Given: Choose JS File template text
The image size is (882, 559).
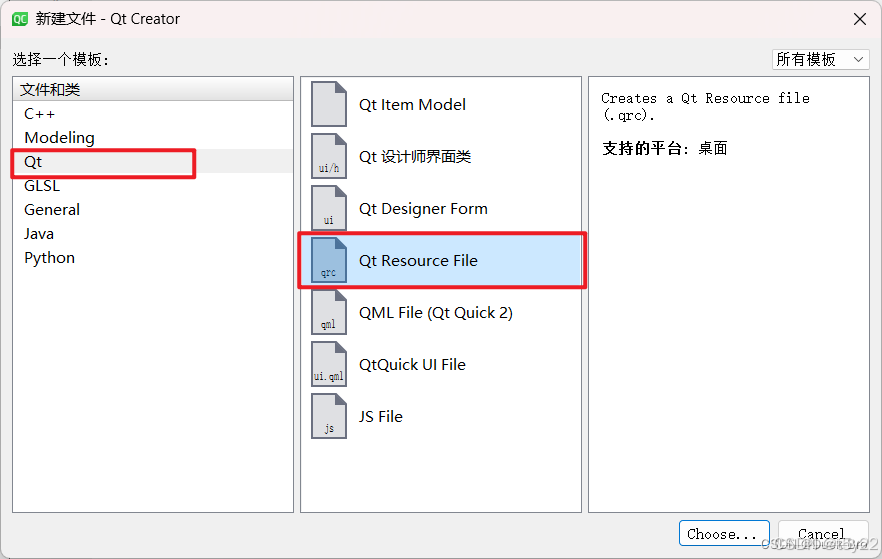Looking at the screenshot, I should [381, 417].
